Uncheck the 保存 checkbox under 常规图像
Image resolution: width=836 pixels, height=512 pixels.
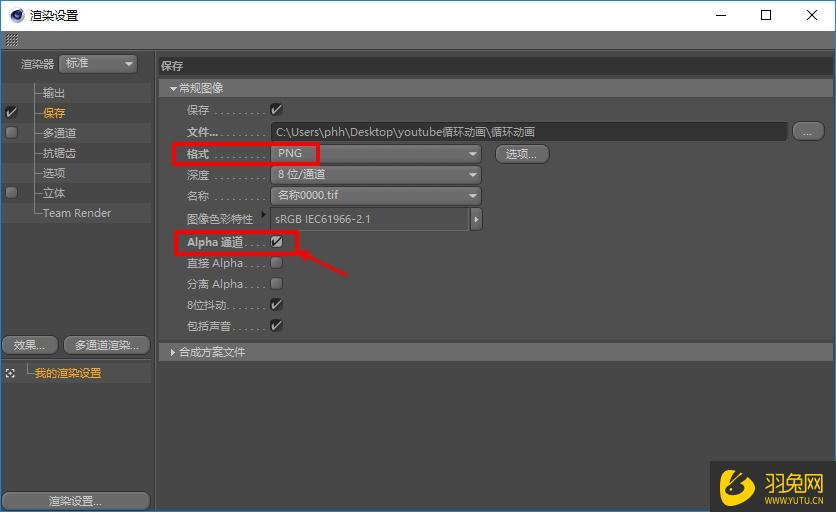[276, 110]
